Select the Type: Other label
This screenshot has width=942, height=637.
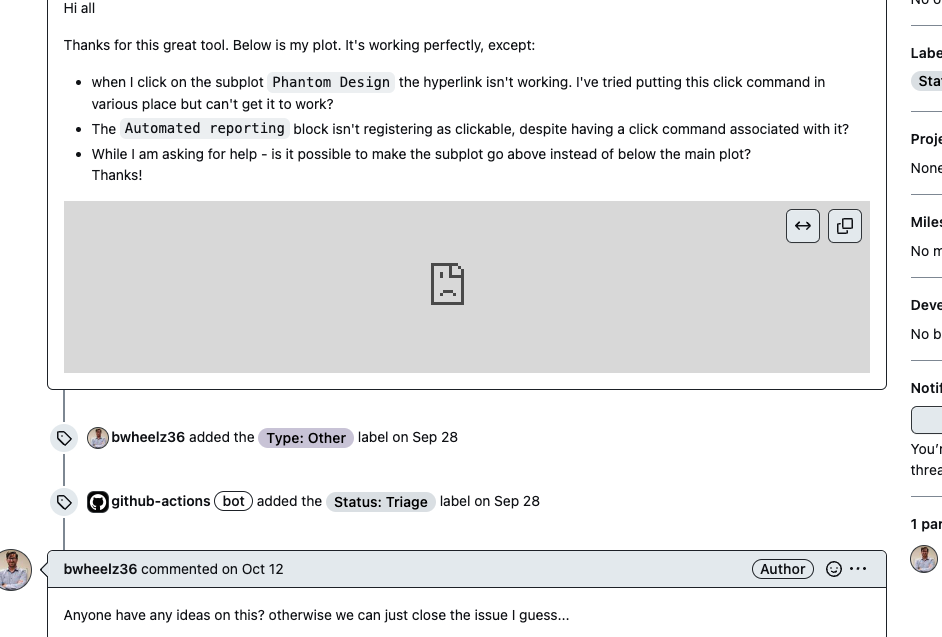click(x=305, y=438)
